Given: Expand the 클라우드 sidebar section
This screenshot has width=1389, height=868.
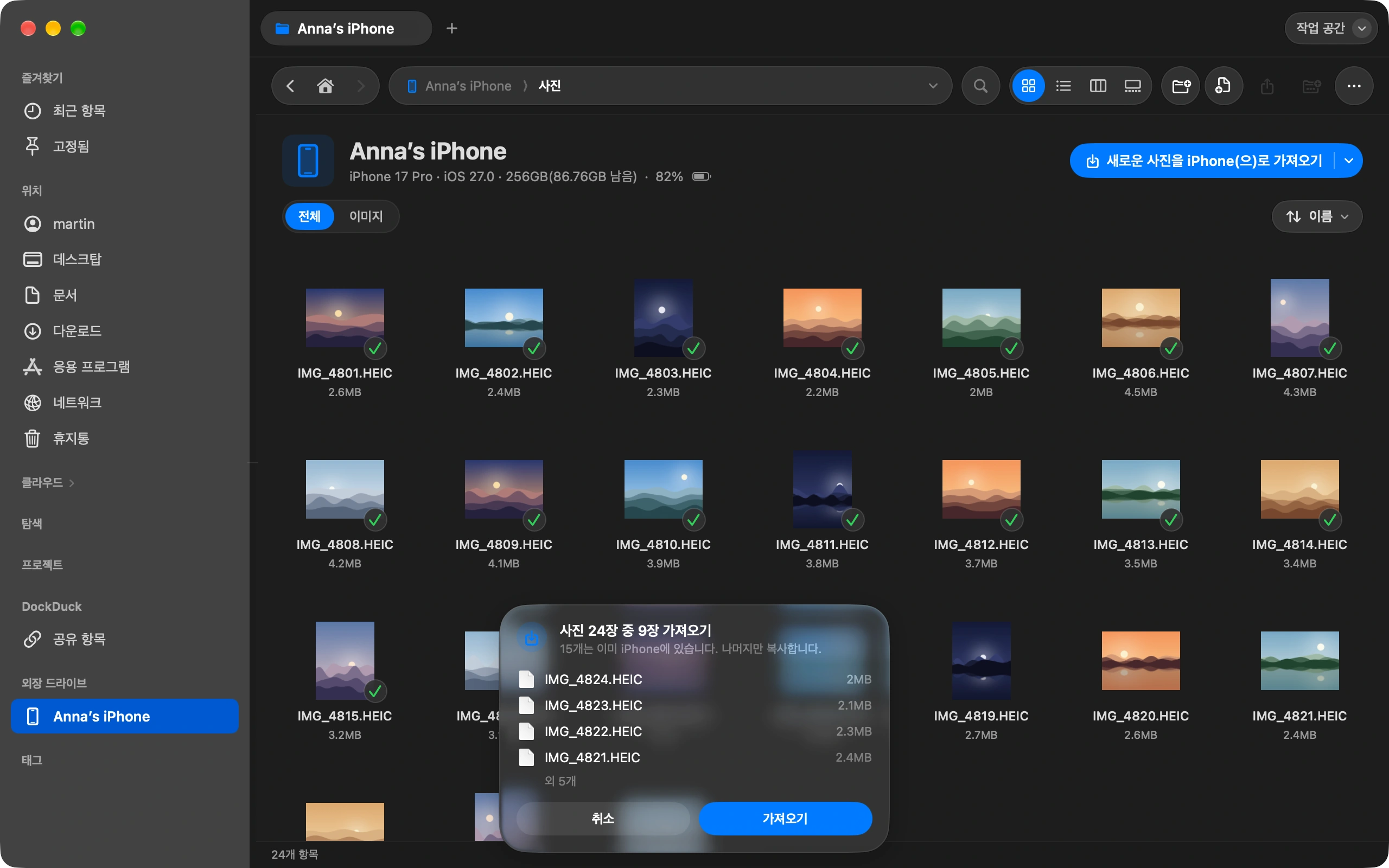Looking at the screenshot, I should click(48, 483).
